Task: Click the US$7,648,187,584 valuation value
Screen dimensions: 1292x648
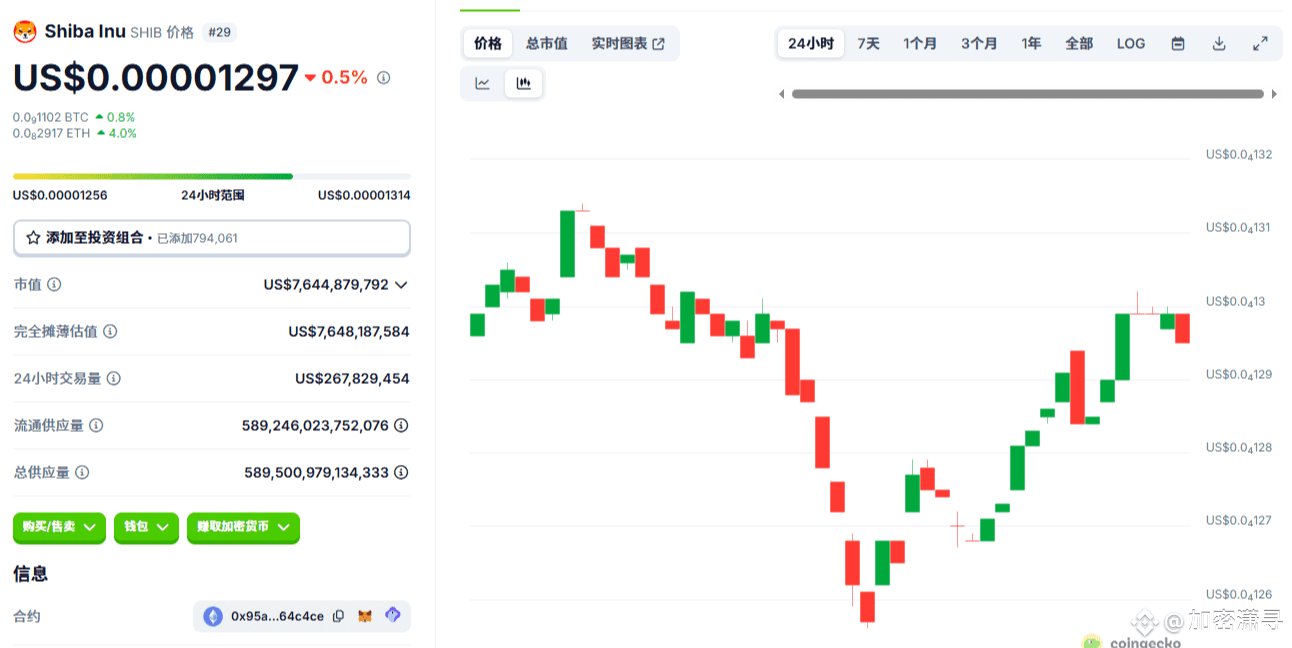Action: point(349,331)
